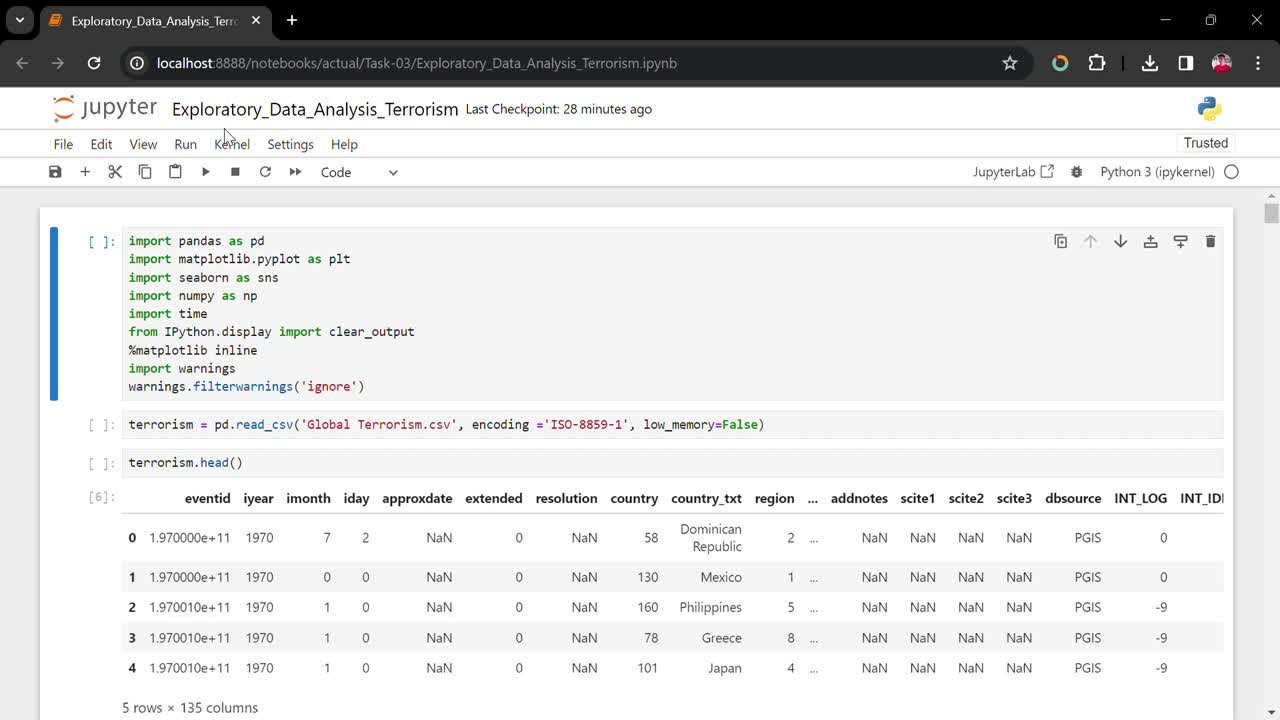Insert a cell below the imports cell
This screenshot has height=720, width=1280.
(1181, 241)
